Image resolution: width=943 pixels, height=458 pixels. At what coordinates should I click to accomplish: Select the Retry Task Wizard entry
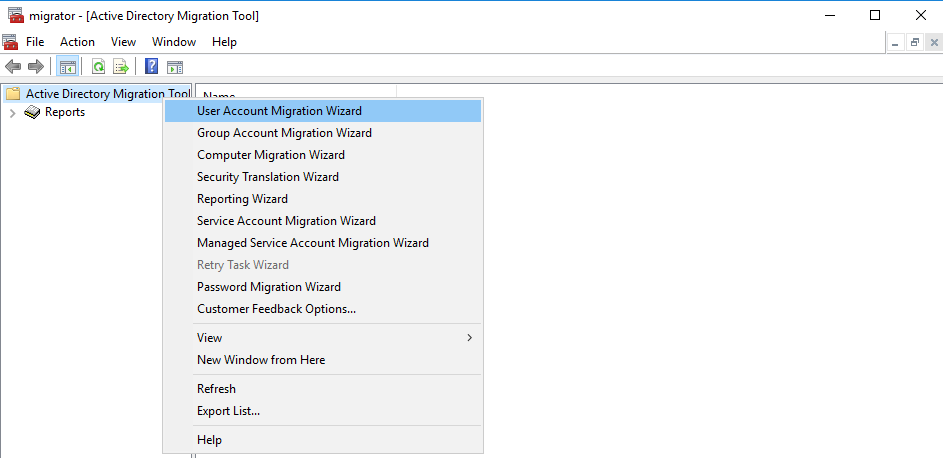(323, 265)
